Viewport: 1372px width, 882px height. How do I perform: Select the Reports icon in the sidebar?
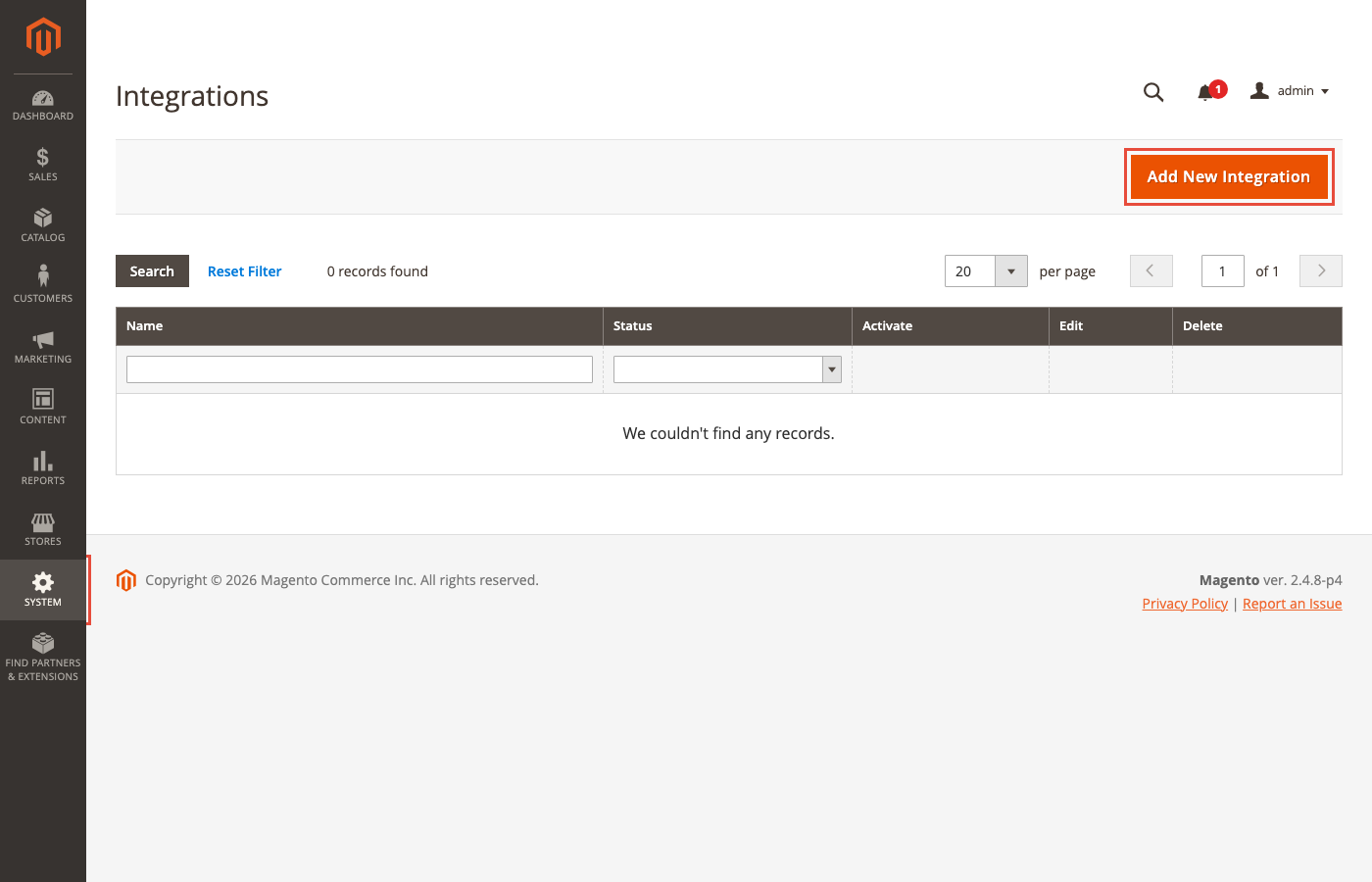coord(42,468)
